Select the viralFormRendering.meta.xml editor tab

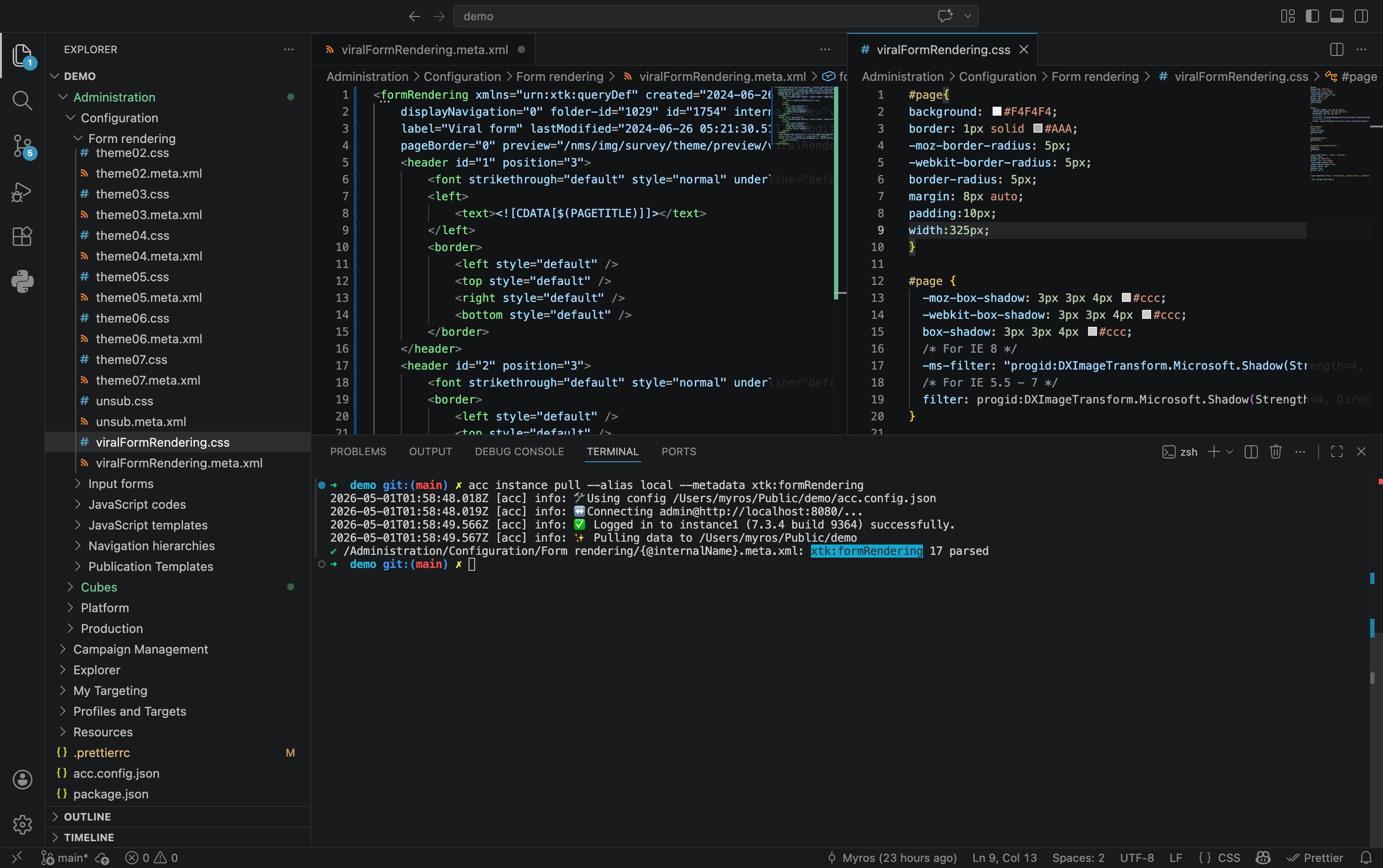(x=424, y=49)
